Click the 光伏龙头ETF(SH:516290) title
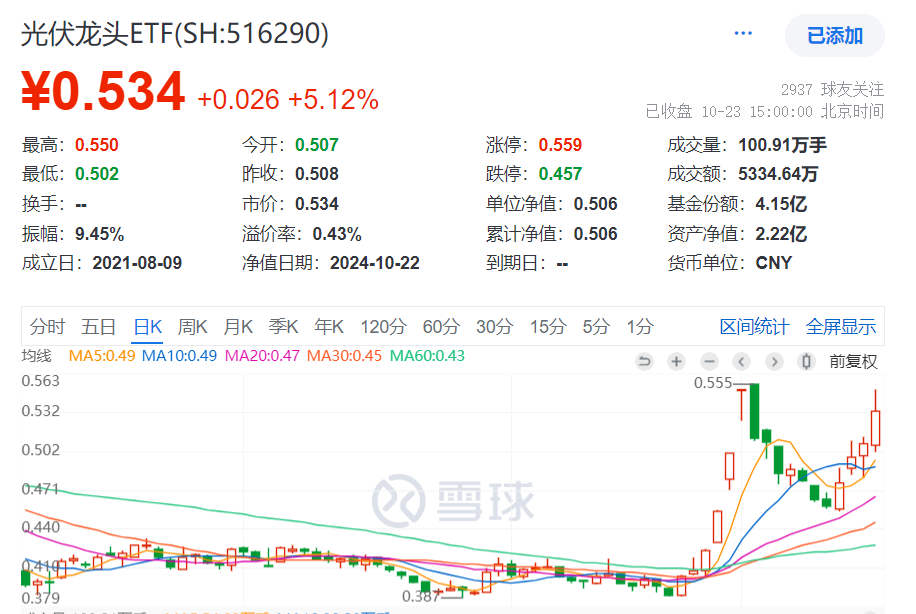The image size is (916, 614). click(x=175, y=33)
